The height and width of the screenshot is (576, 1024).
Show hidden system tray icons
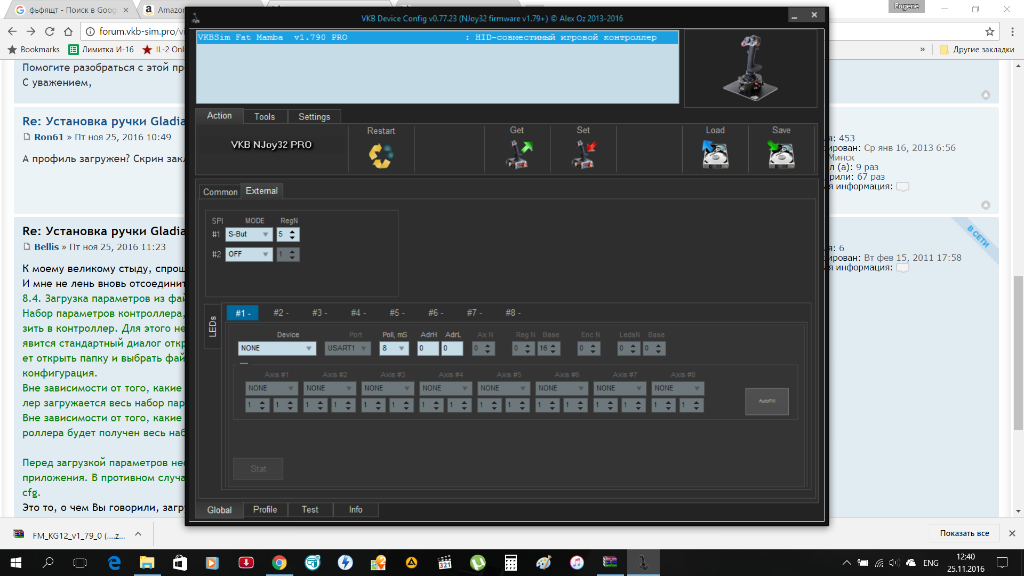pos(847,562)
